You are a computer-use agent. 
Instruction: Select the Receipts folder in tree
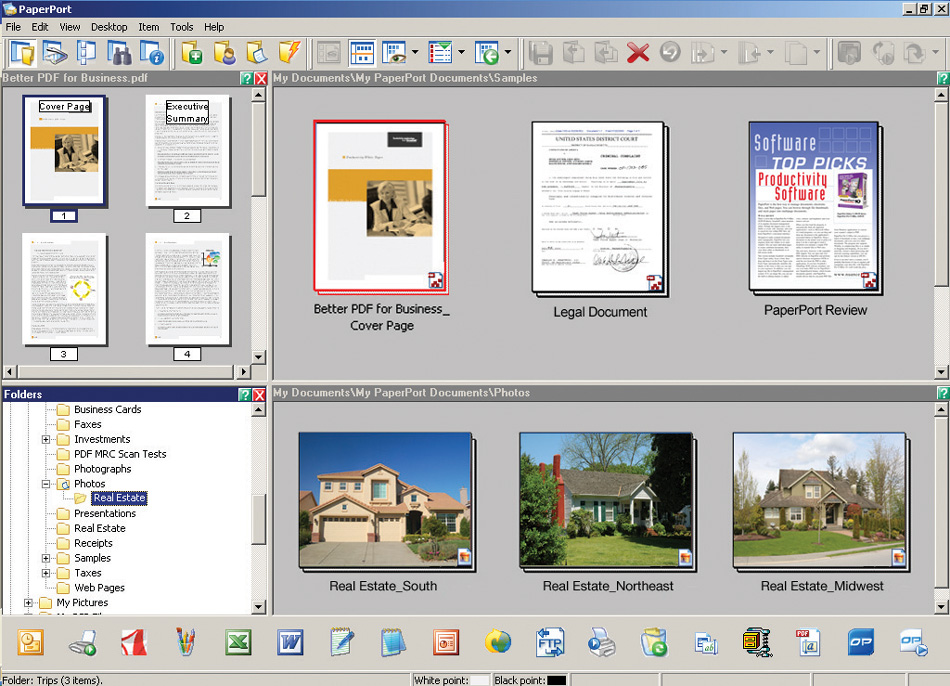pos(93,543)
